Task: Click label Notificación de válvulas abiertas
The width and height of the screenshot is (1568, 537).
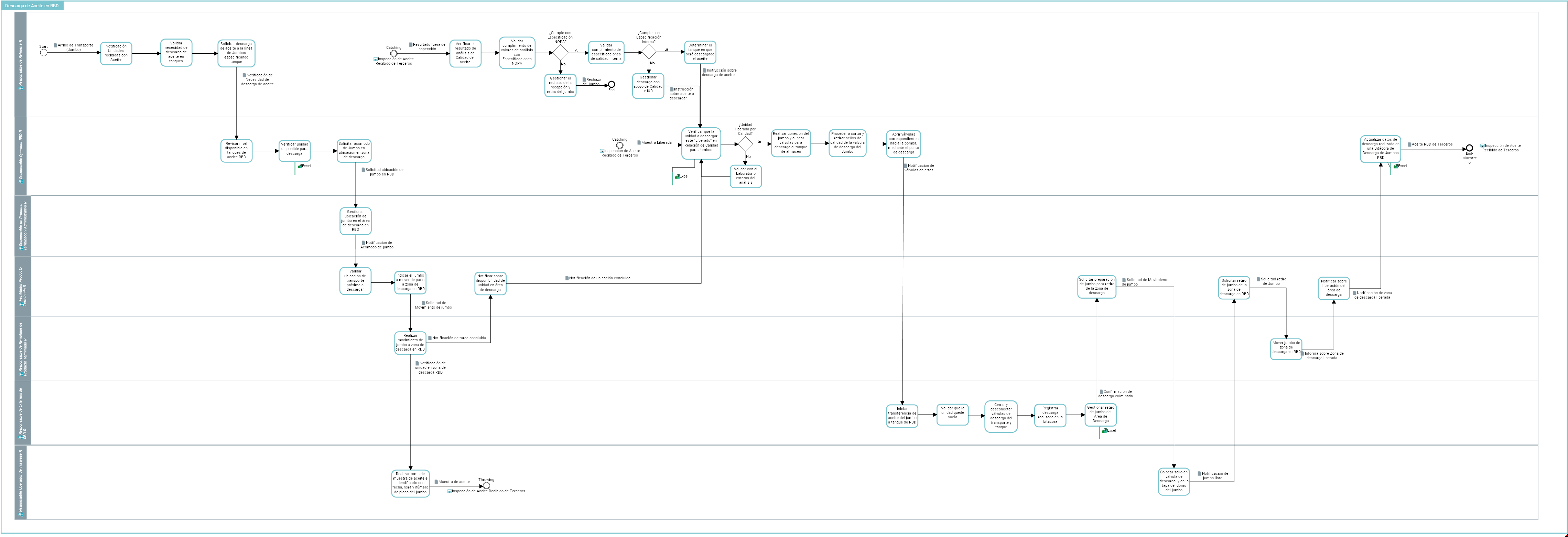Action: click(919, 168)
